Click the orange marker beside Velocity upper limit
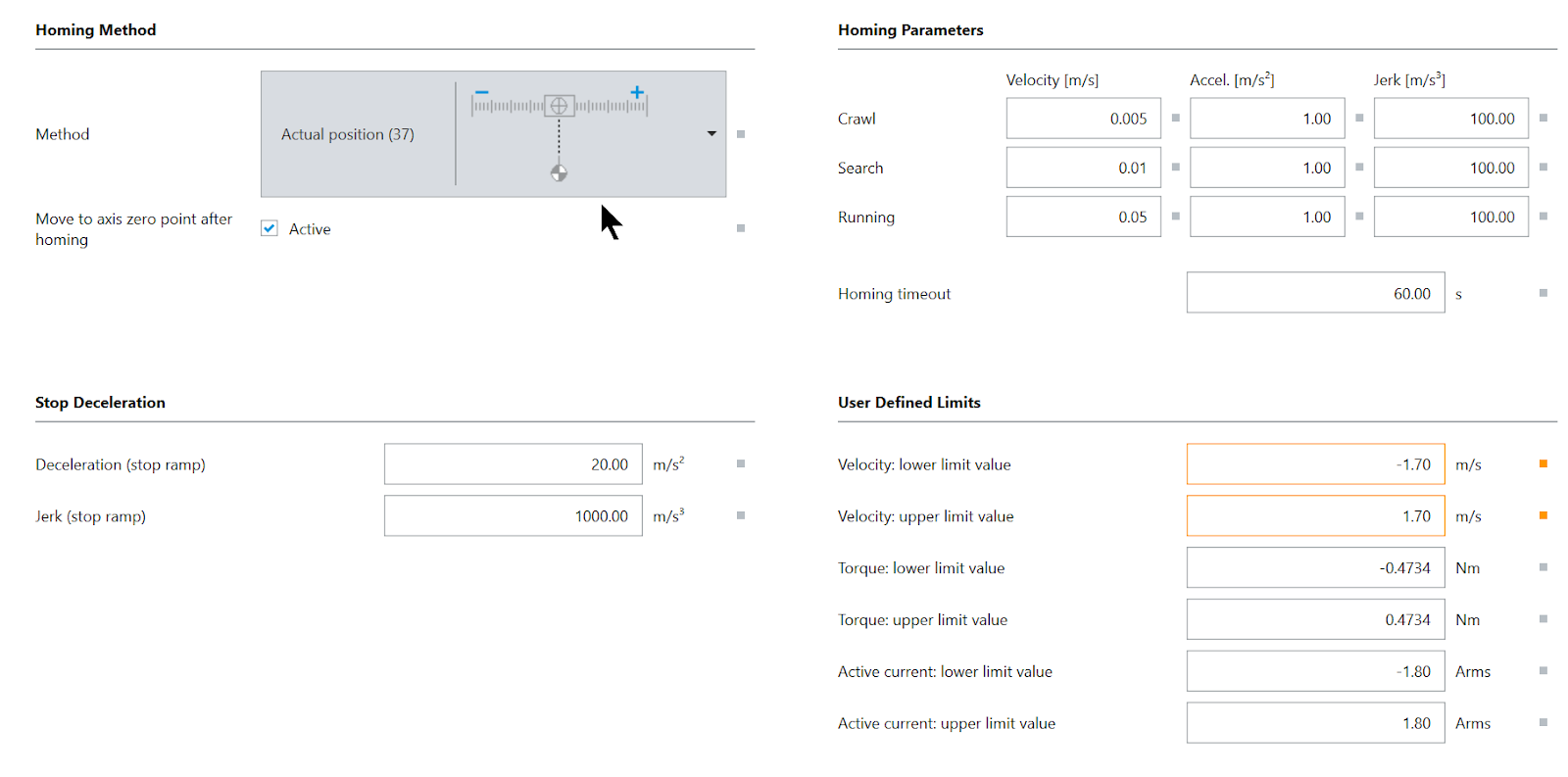Screen dimensions: 1568x777 click(x=1543, y=515)
